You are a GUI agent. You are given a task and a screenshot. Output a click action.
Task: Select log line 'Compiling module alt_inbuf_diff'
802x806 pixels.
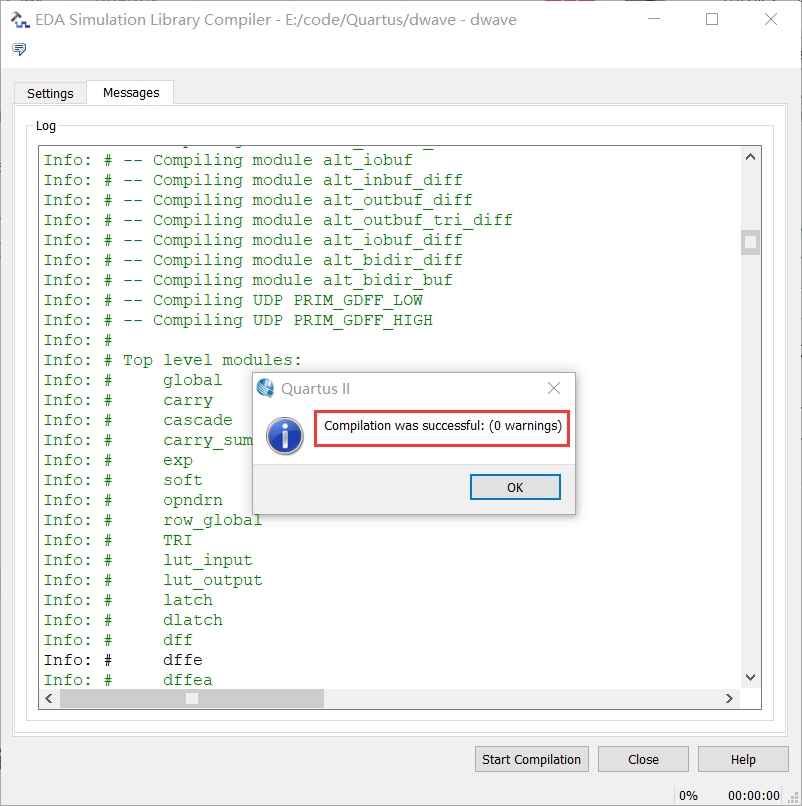[x=253, y=180]
